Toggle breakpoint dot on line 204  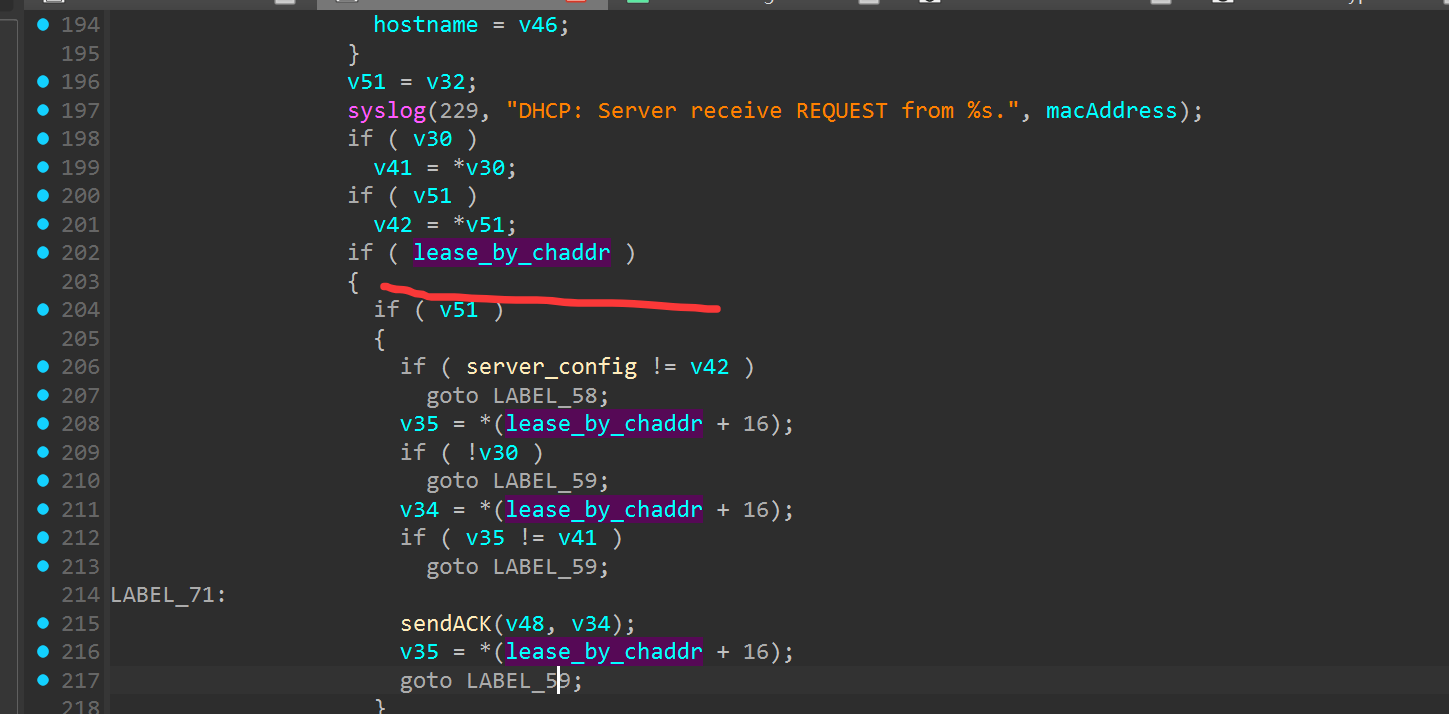(x=42, y=309)
